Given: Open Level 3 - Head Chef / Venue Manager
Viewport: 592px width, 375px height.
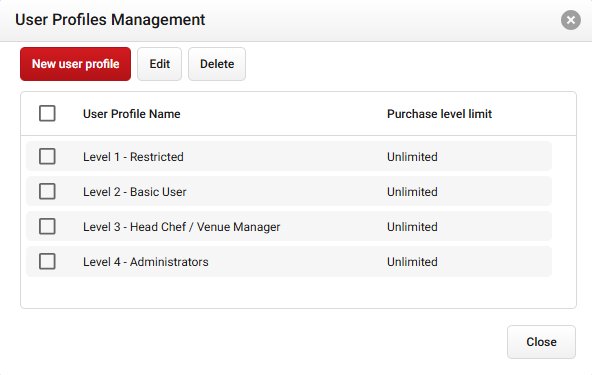Looking at the screenshot, I should 182,227.
